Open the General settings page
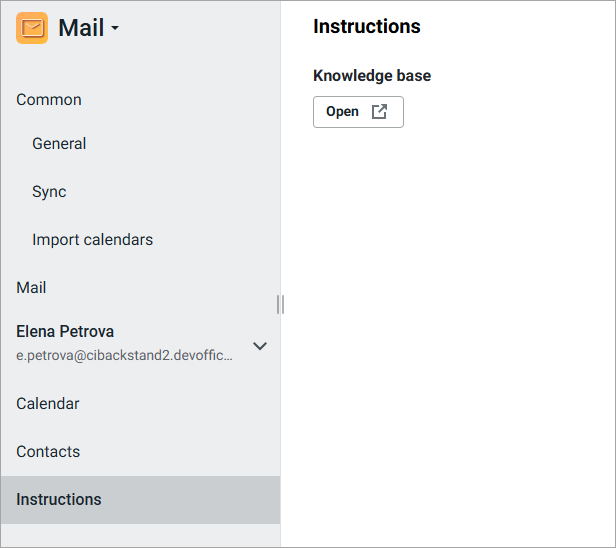This screenshot has width=616, height=548. (x=59, y=144)
